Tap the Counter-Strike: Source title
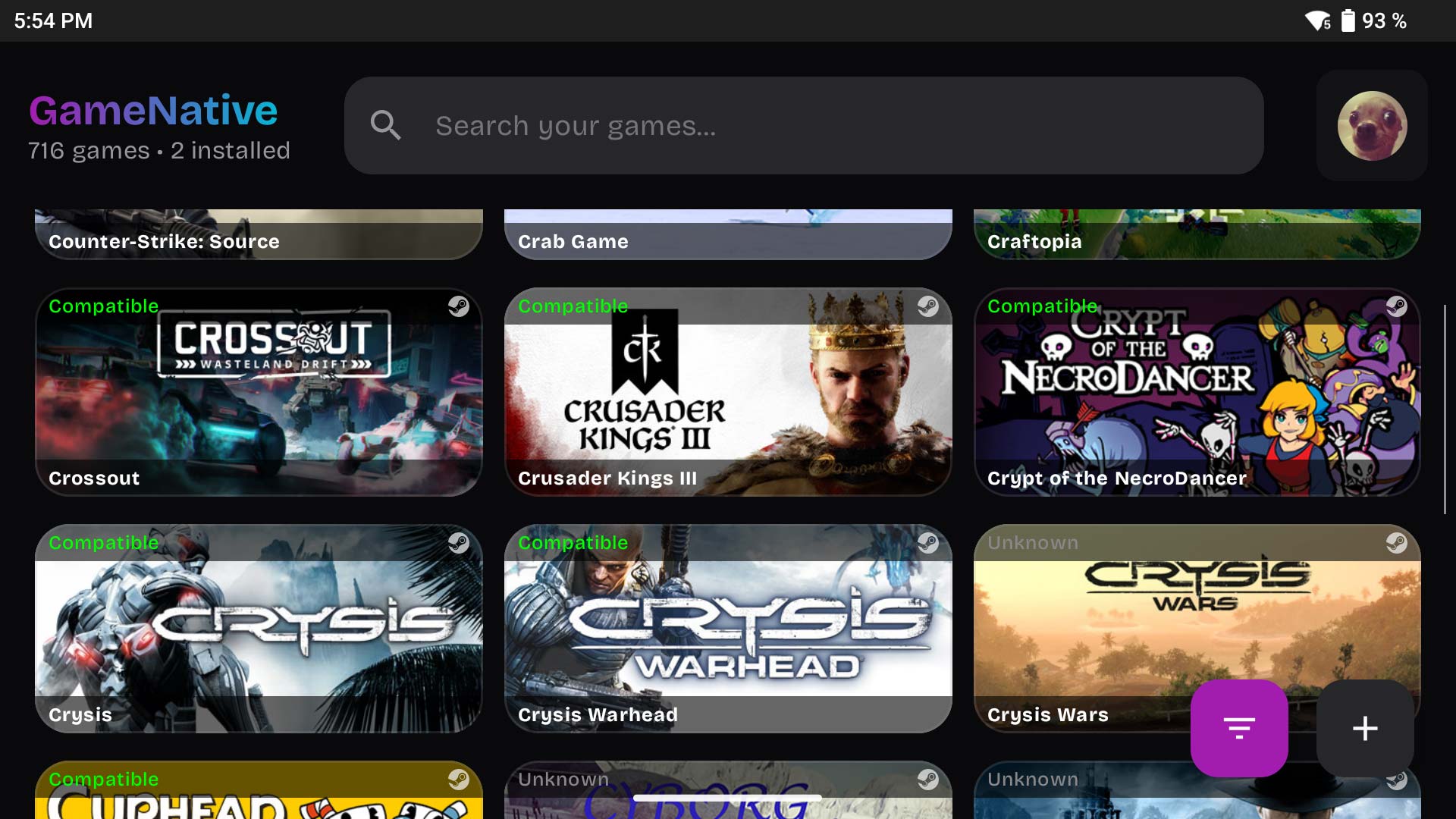The height and width of the screenshot is (819, 1456). [x=164, y=241]
